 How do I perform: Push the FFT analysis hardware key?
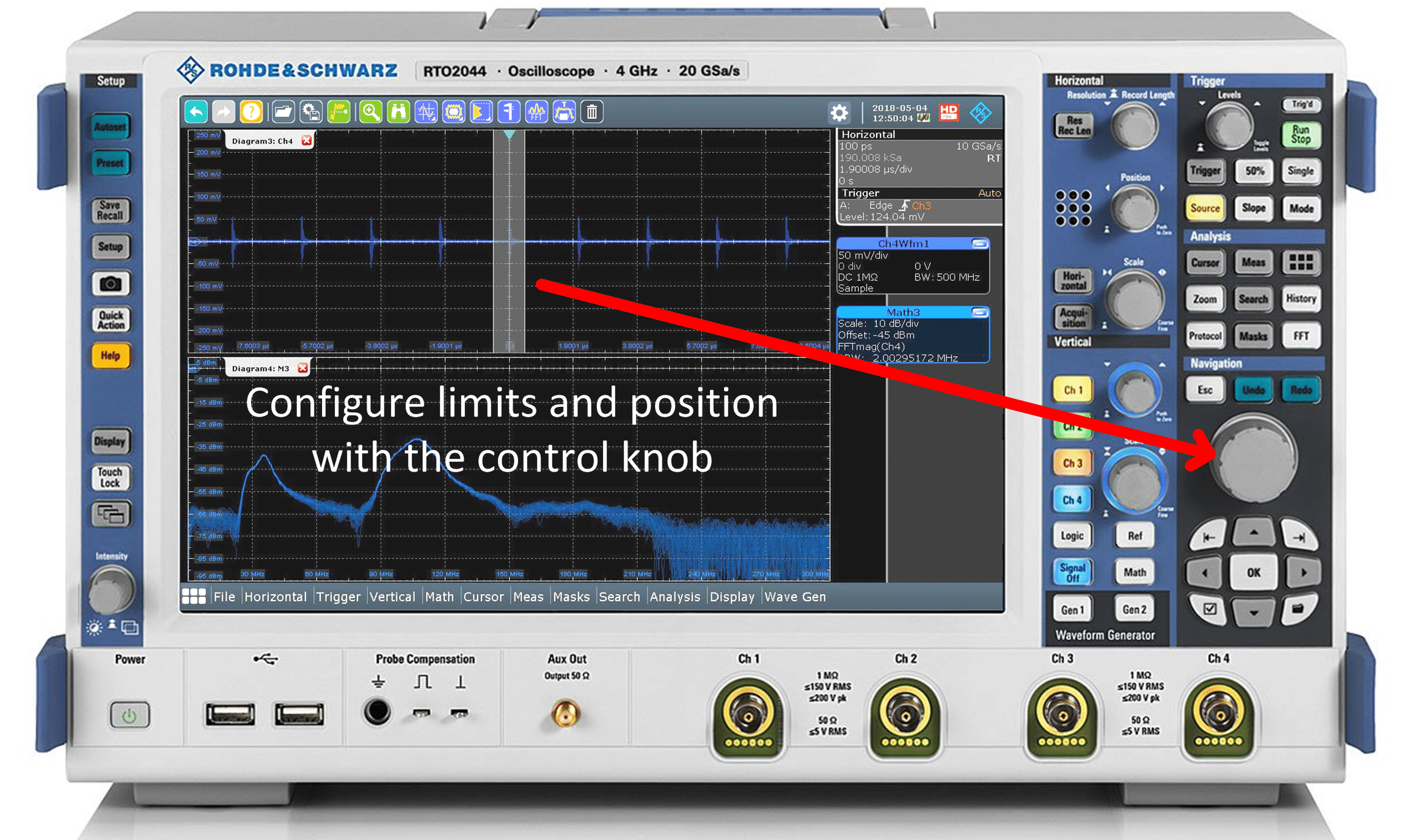pyautogui.click(x=1301, y=336)
